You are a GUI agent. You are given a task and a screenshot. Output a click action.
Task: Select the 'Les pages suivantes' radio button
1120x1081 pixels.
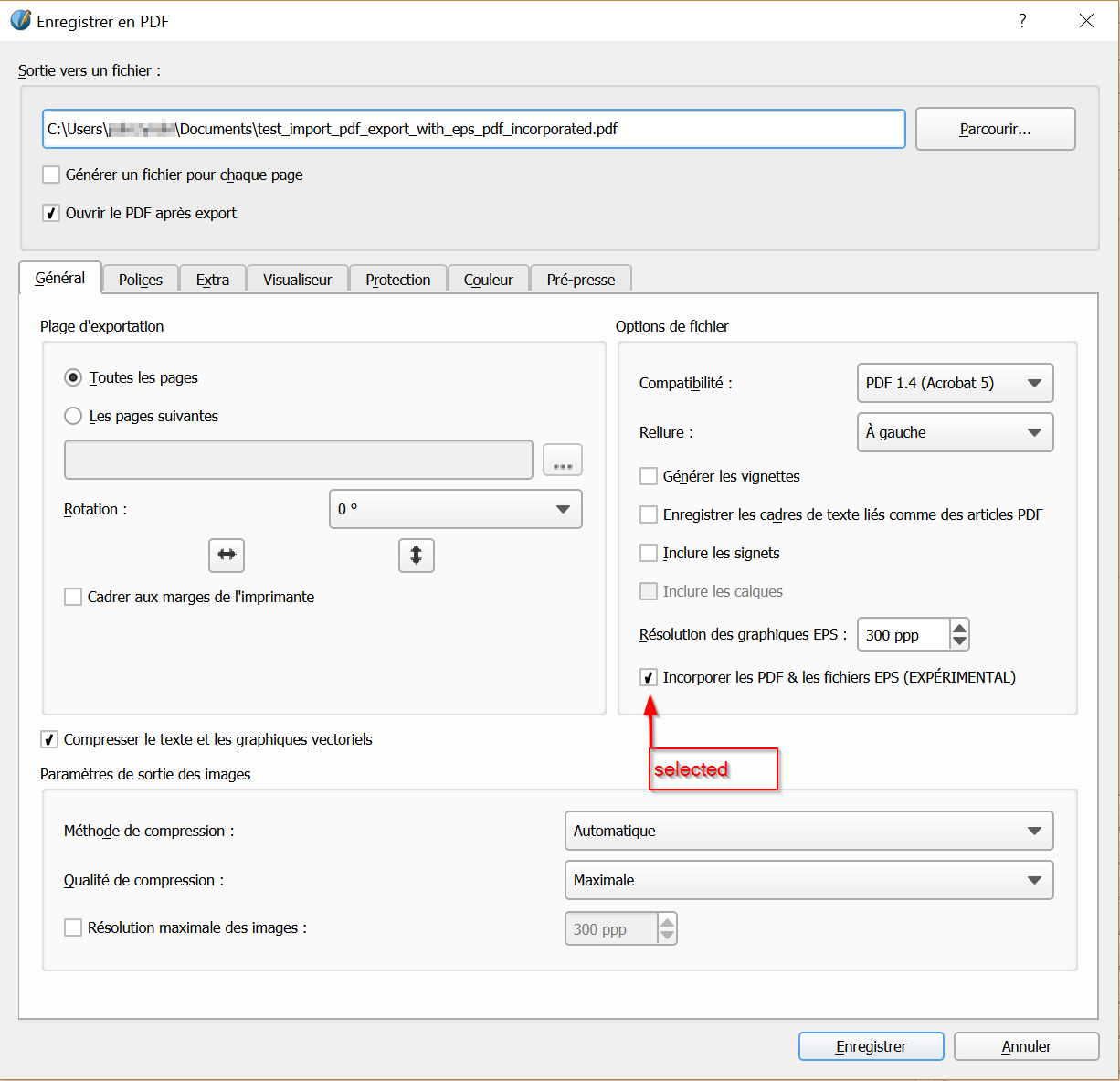pos(73,416)
